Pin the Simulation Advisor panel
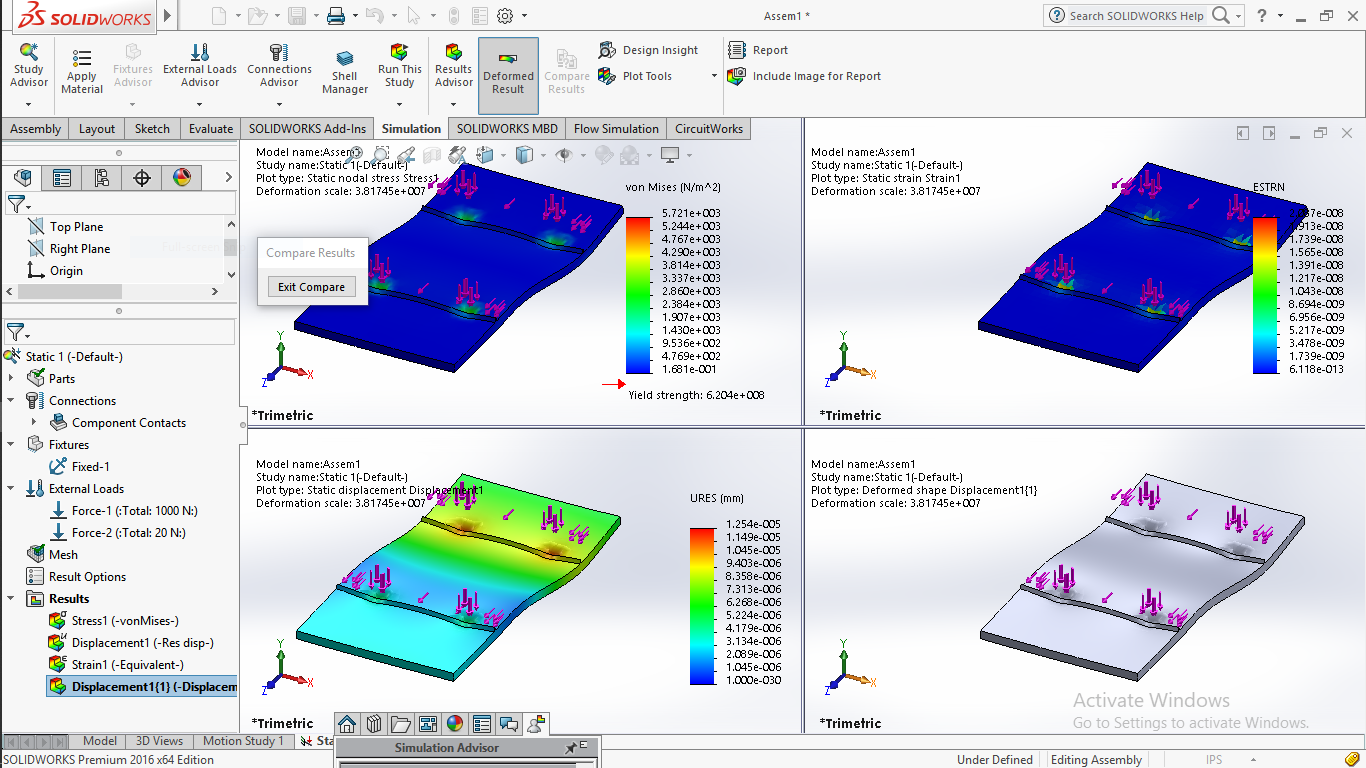 [x=571, y=747]
